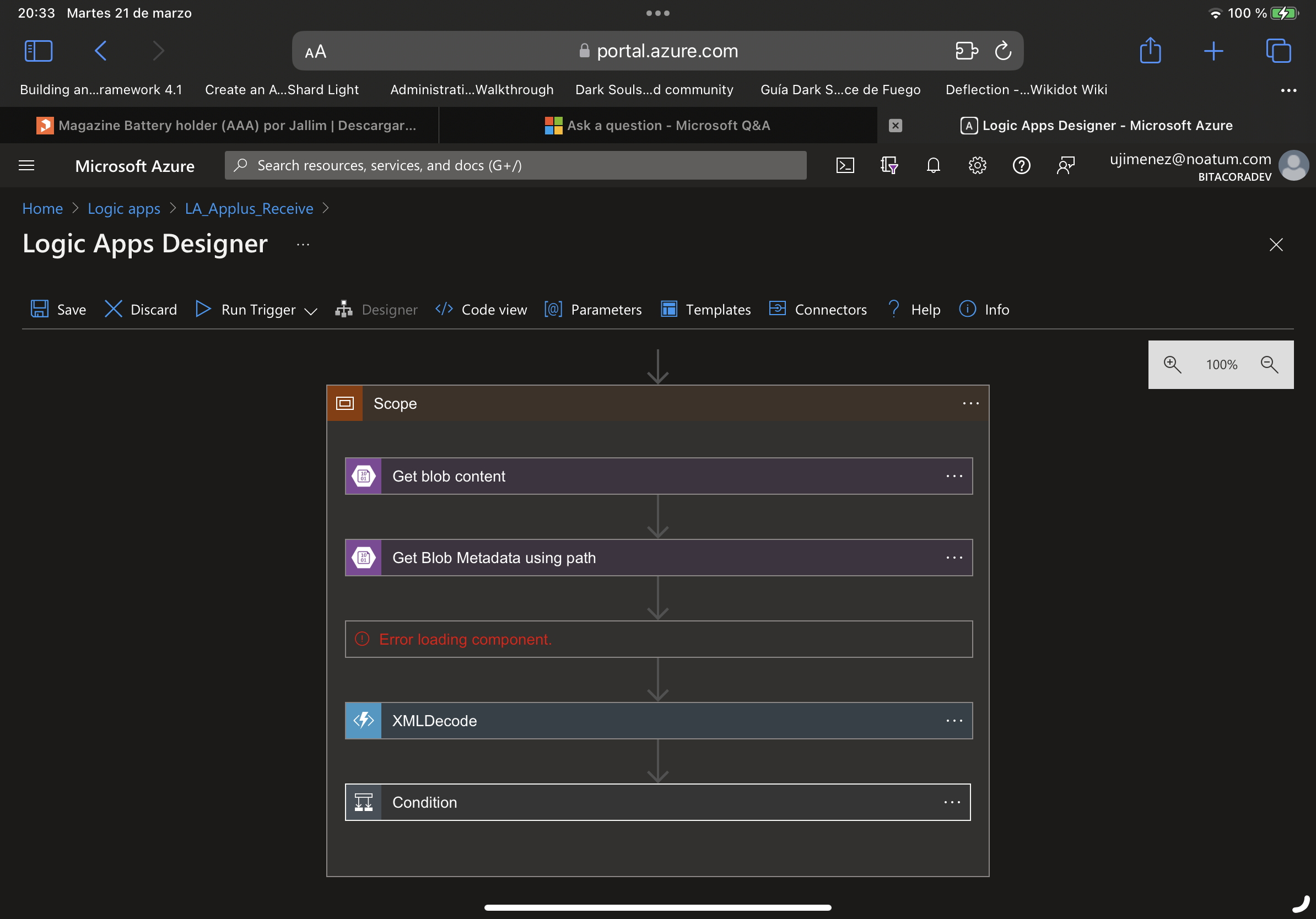Open Azure help question mark
Viewport: 1316px width, 919px height.
click(1021, 166)
